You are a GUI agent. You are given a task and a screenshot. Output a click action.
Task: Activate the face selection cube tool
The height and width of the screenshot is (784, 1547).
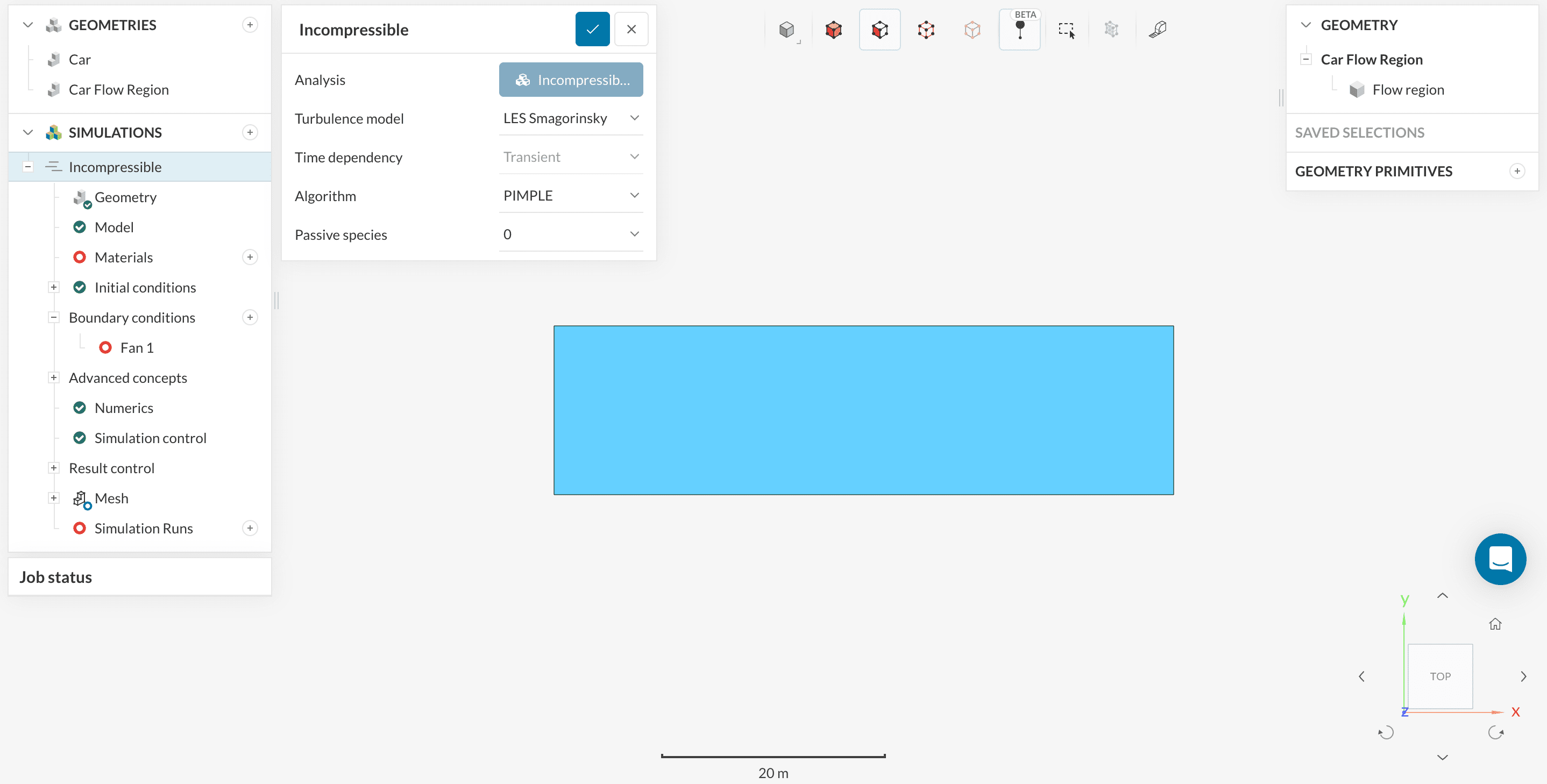879,30
